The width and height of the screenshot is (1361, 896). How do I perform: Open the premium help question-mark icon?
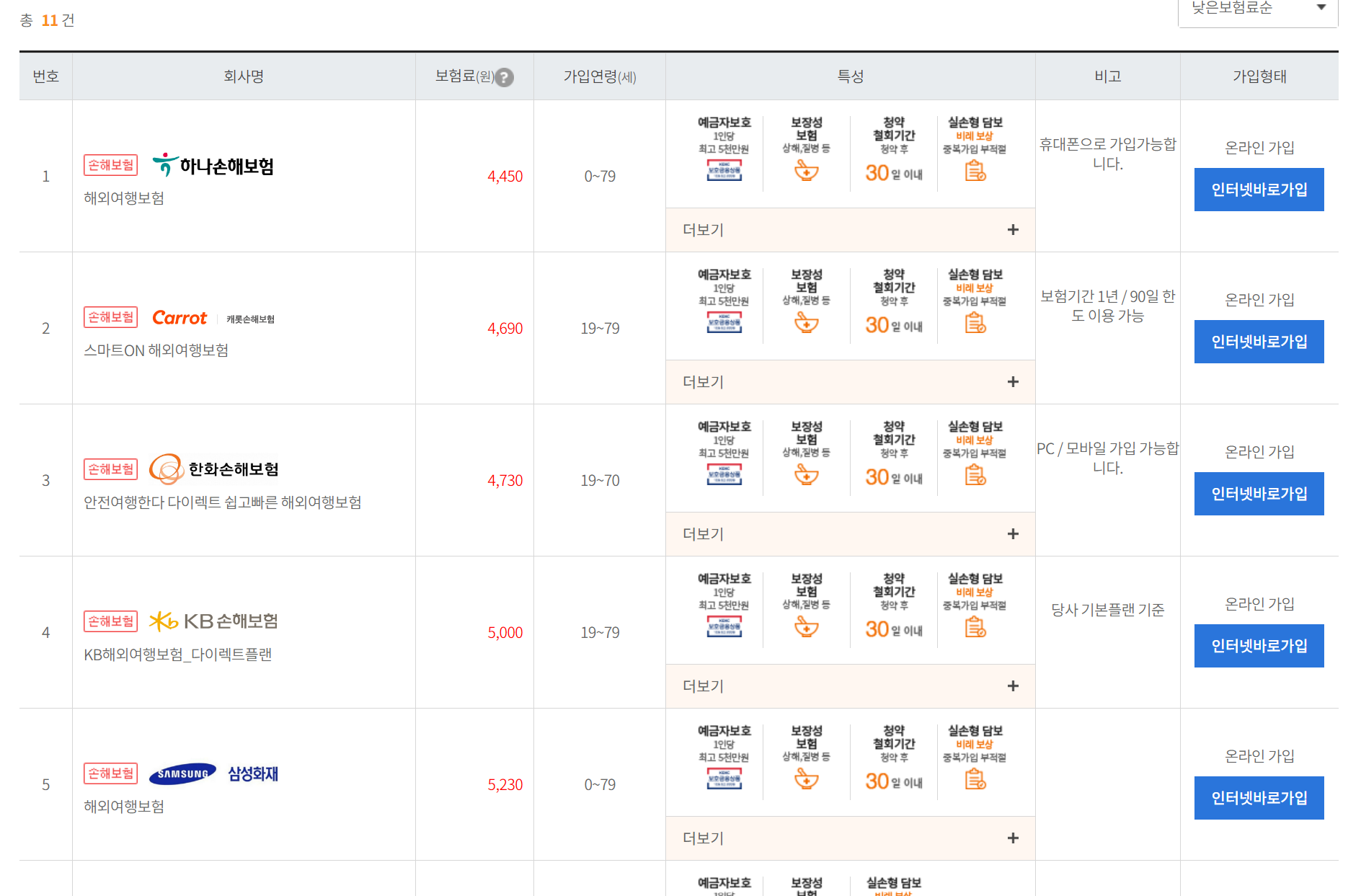click(505, 77)
